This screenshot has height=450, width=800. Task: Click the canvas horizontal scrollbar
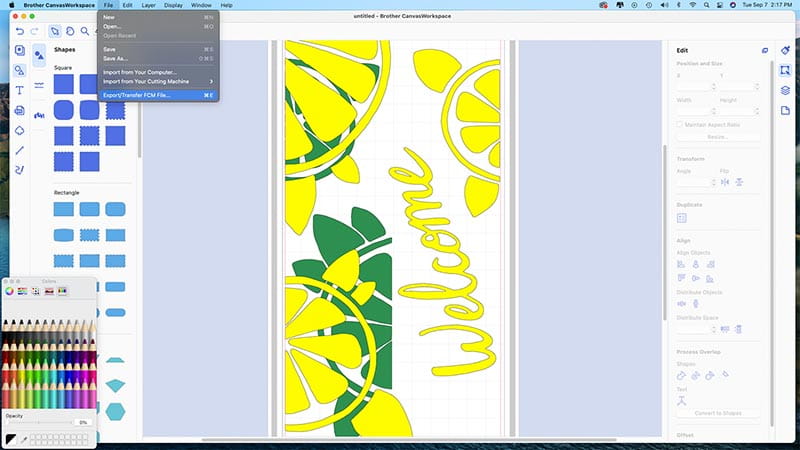[409, 440]
